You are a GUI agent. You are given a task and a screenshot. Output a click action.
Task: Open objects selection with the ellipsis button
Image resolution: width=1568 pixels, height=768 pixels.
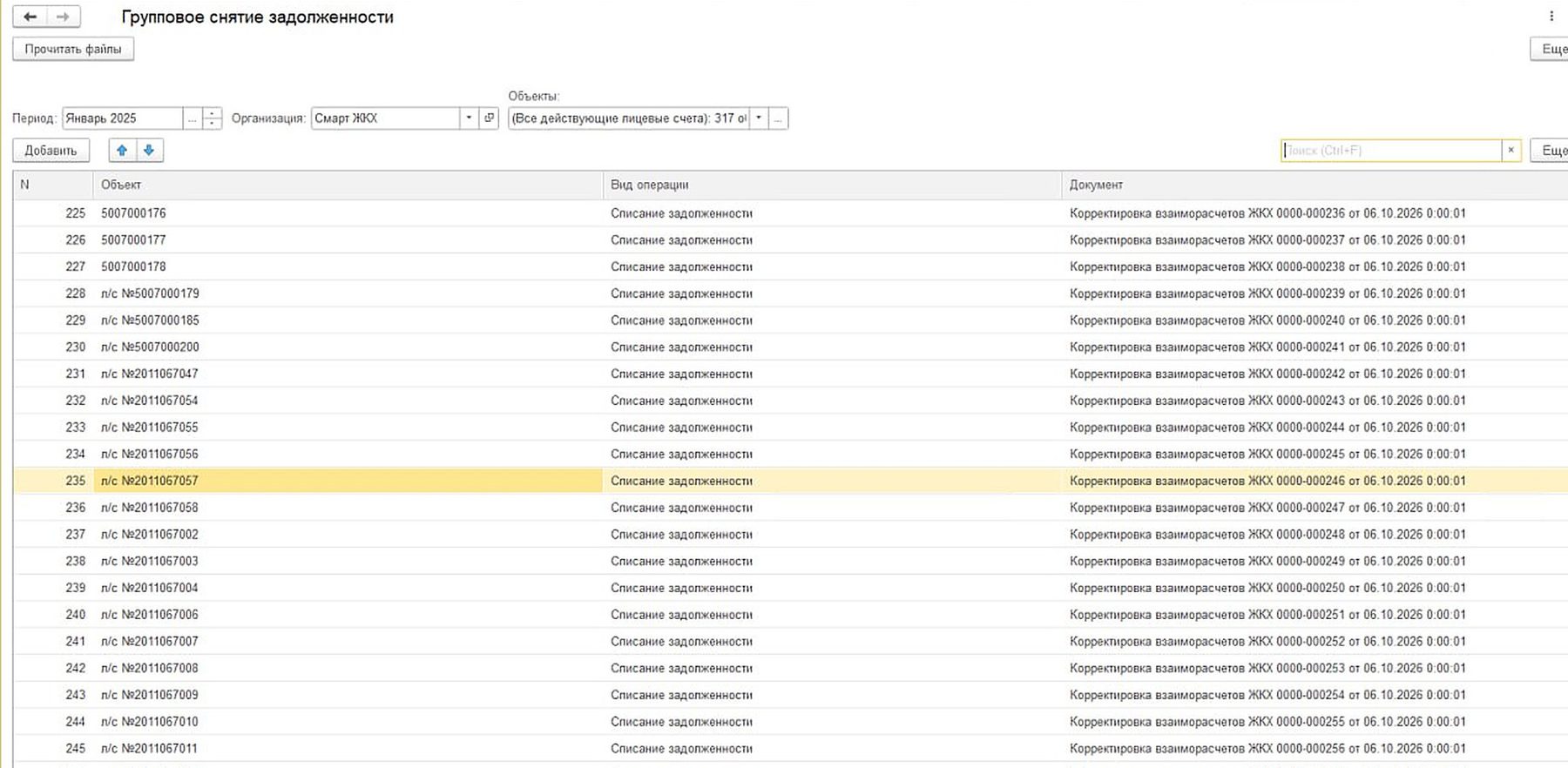point(779,118)
